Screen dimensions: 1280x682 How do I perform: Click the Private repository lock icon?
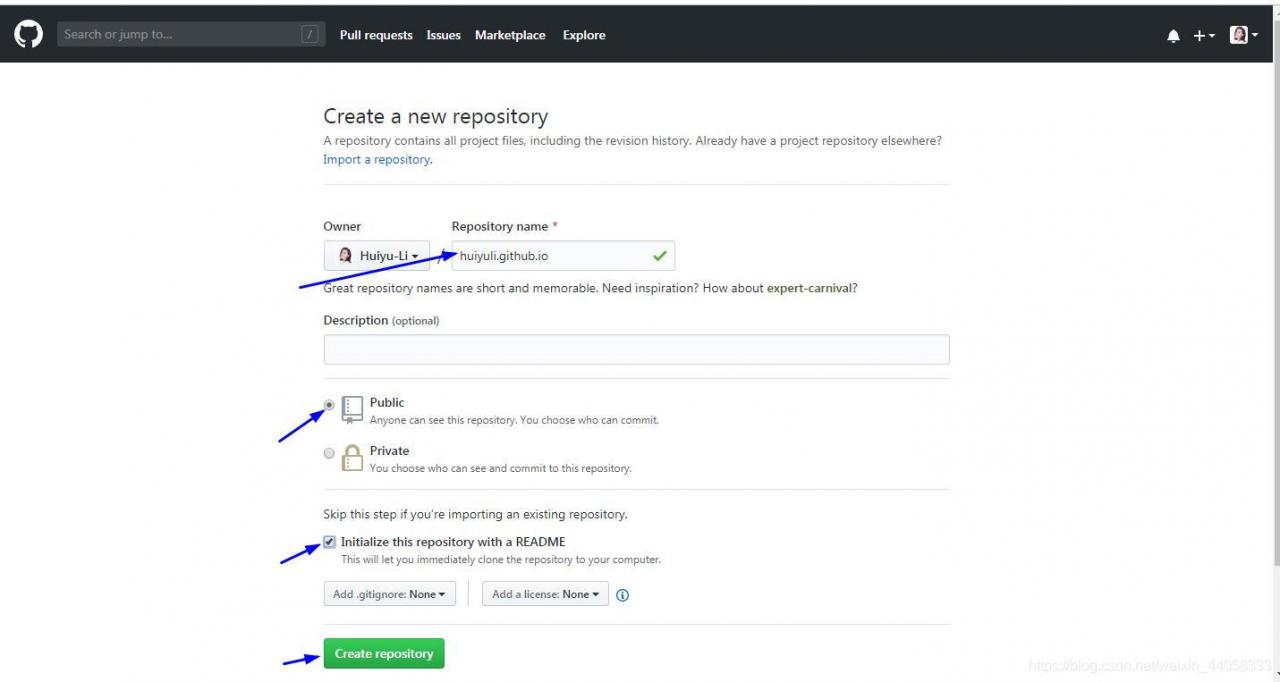click(352, 458)
